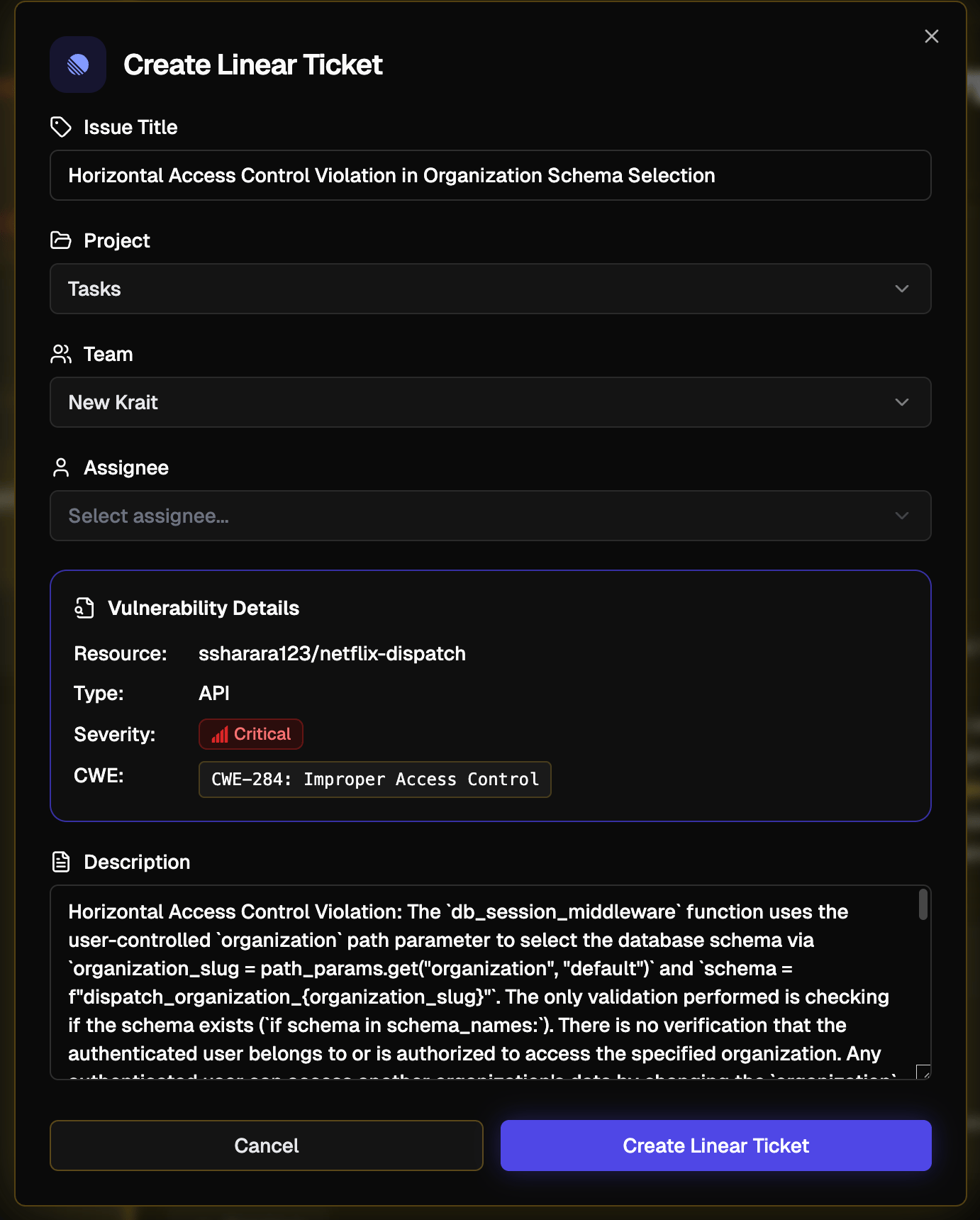Click the chevron on the Assignee field
The image size is (980, 1220).
coord(902,516)
